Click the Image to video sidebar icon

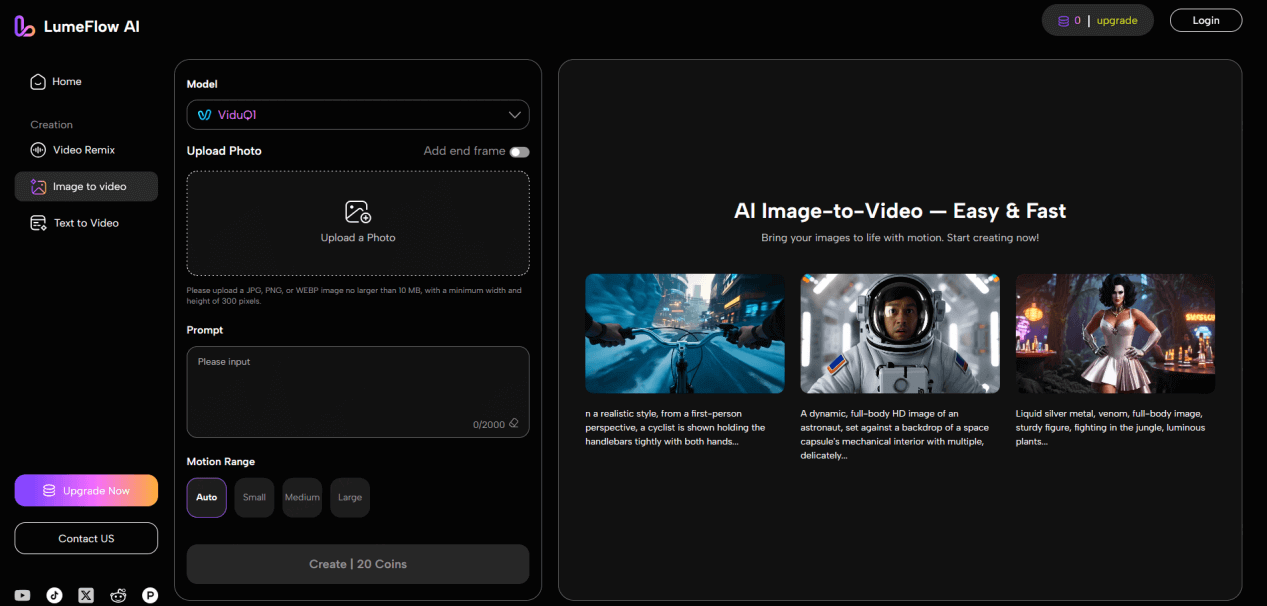pos(38,187)
